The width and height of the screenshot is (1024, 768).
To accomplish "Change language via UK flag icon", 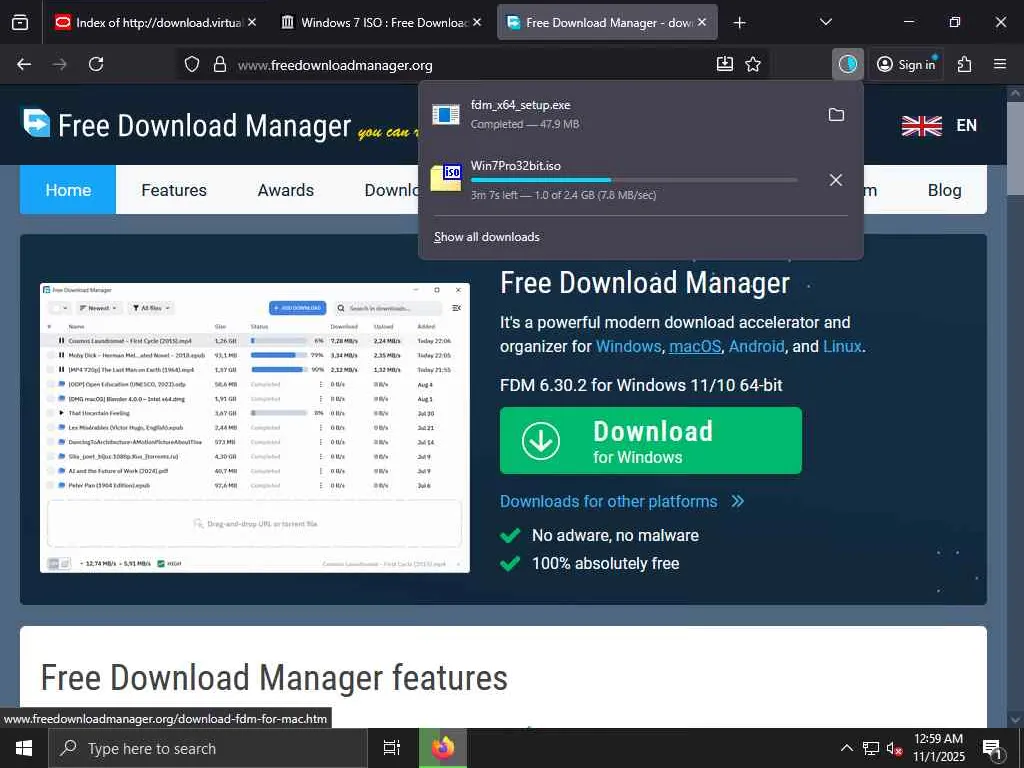I will (x=921, y=125).
